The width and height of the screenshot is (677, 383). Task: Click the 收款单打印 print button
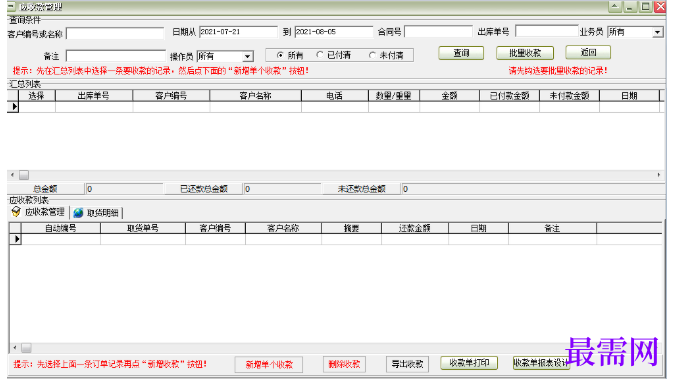(469, 363)
